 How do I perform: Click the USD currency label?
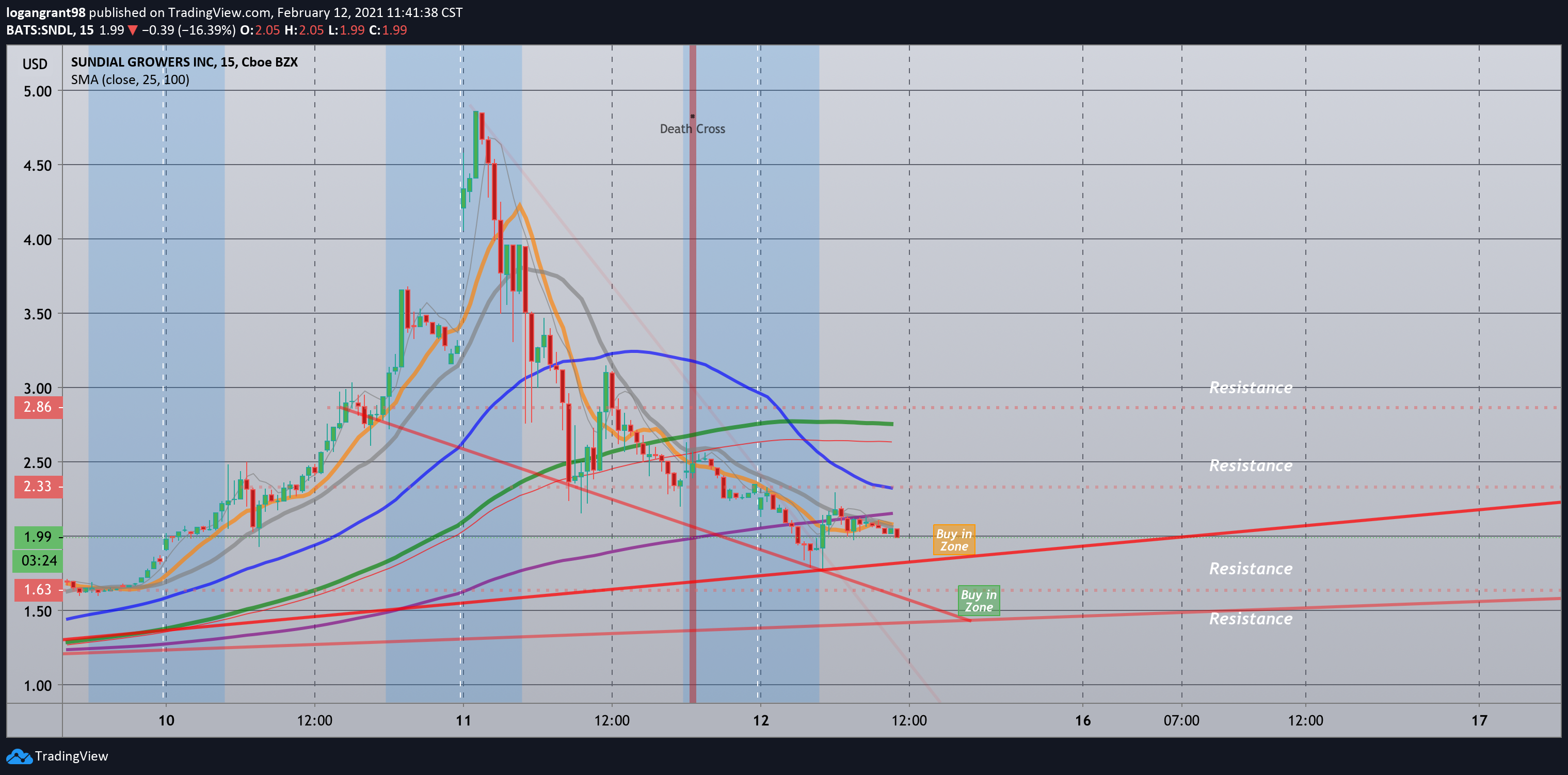pos(35,64)
